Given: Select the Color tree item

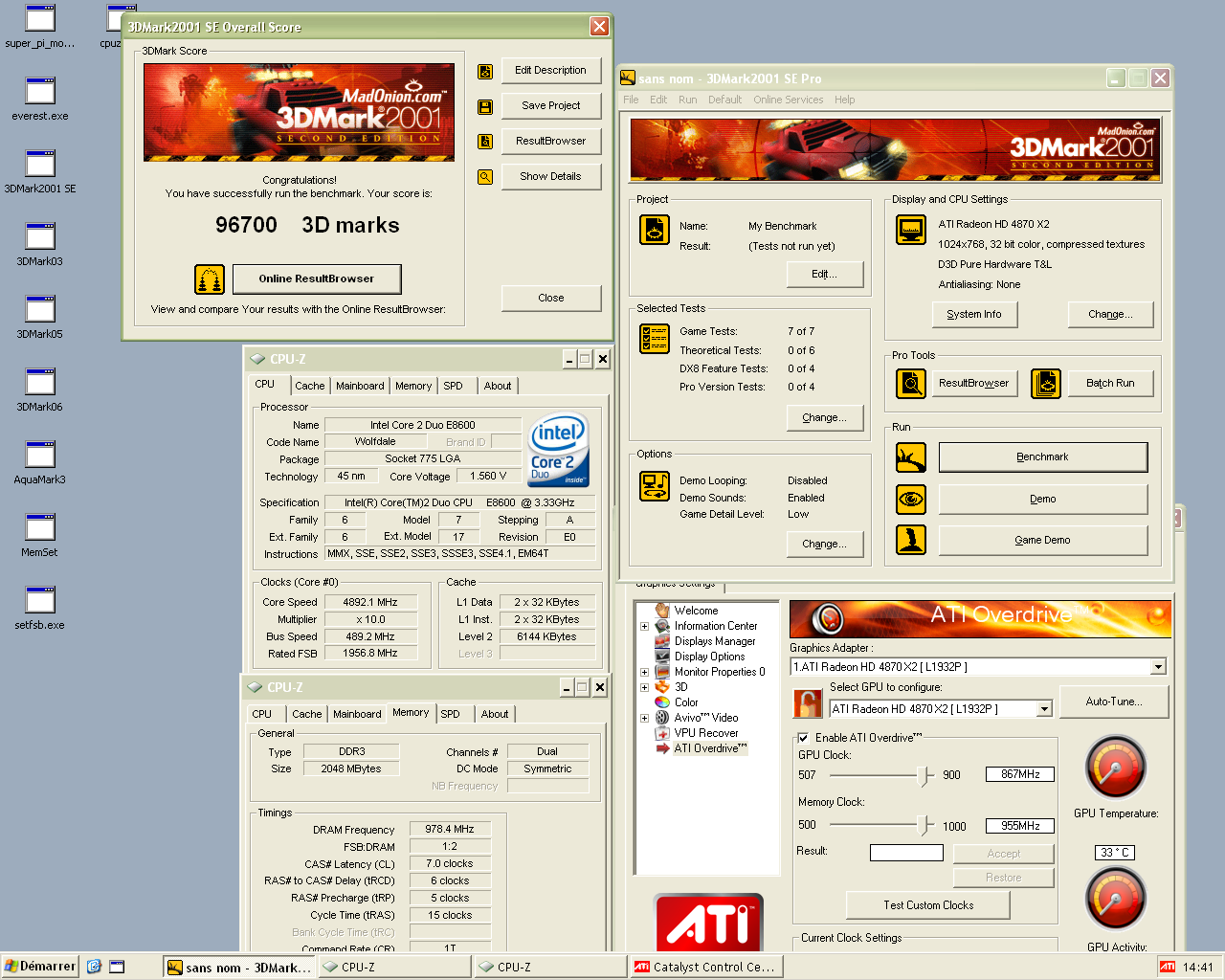Looking at the screenshot, I should (x=685, y=702).
